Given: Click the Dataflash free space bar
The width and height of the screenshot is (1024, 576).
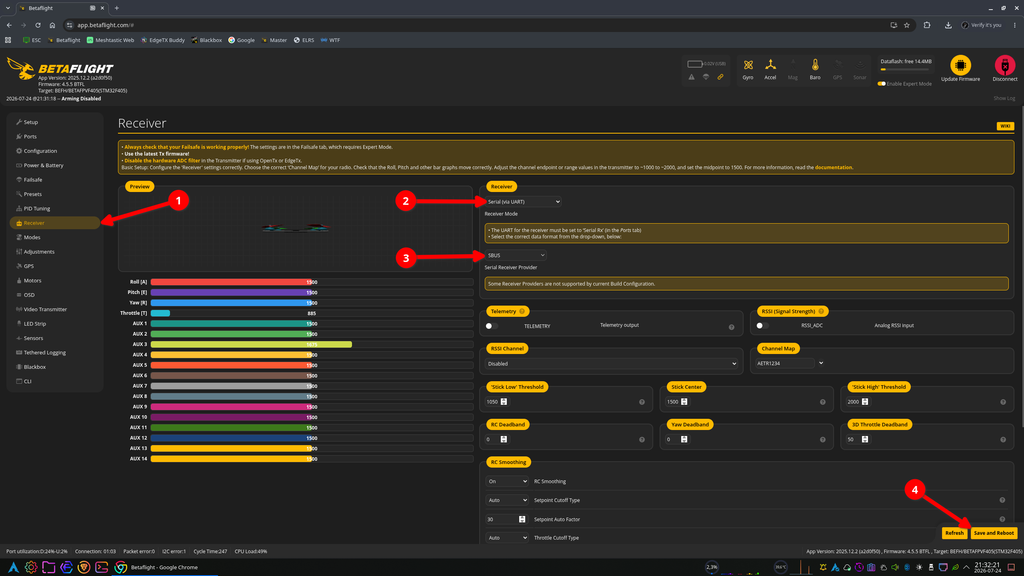Looking at the screenshot, I should (906, 69).
